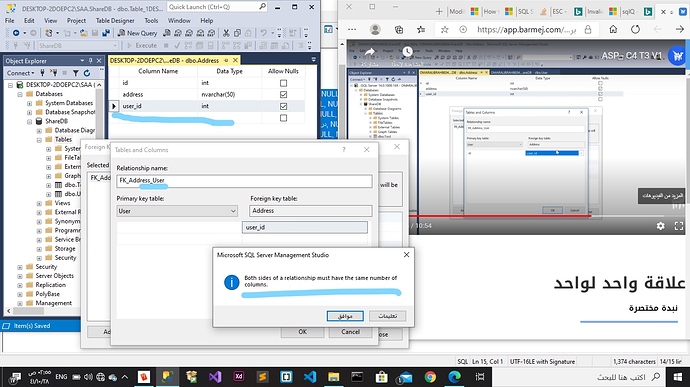The image size is (690, 387).
Task: Click the Object Explorer refresh icon
Action: coord(87,73)
